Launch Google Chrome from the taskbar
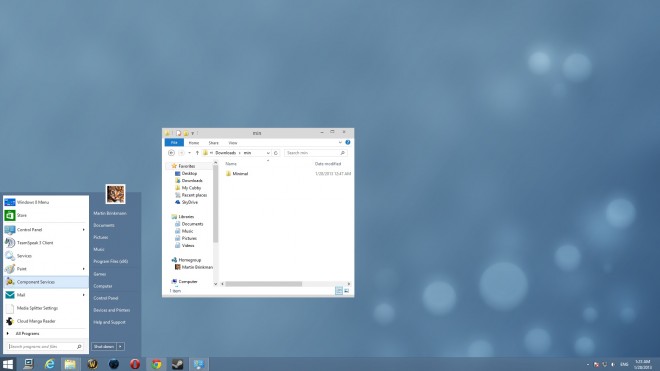This screenshot has width=660, height=371. tap(157, 364)
